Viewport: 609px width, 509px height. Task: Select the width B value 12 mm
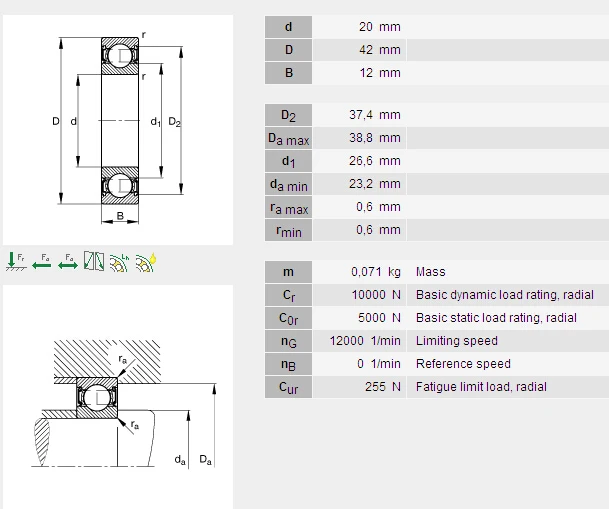[379, 73]
